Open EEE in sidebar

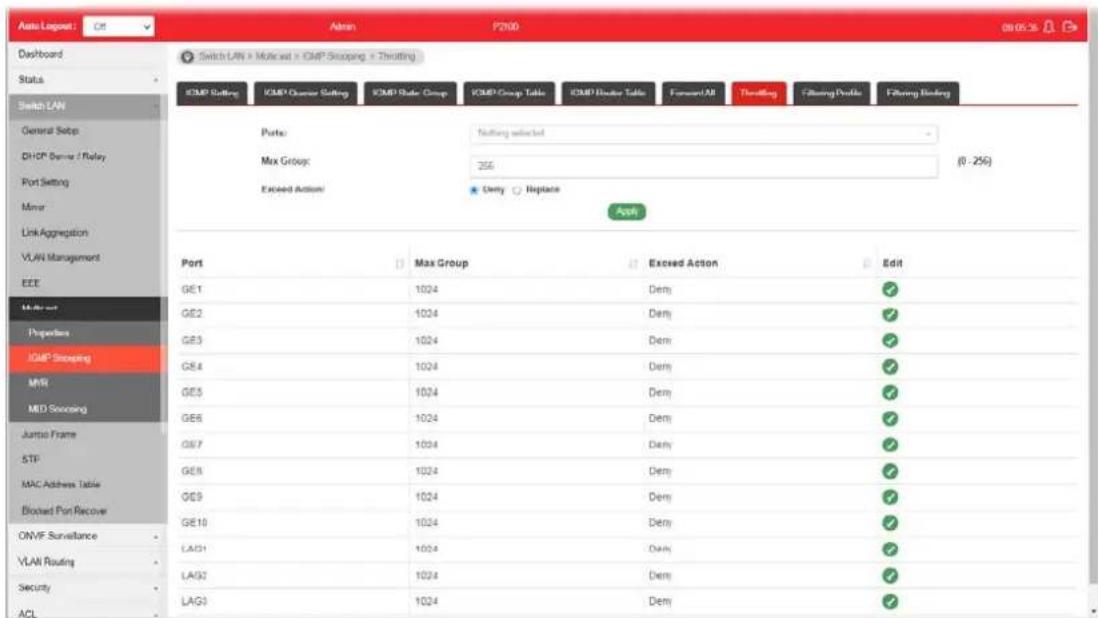point(31,283)
